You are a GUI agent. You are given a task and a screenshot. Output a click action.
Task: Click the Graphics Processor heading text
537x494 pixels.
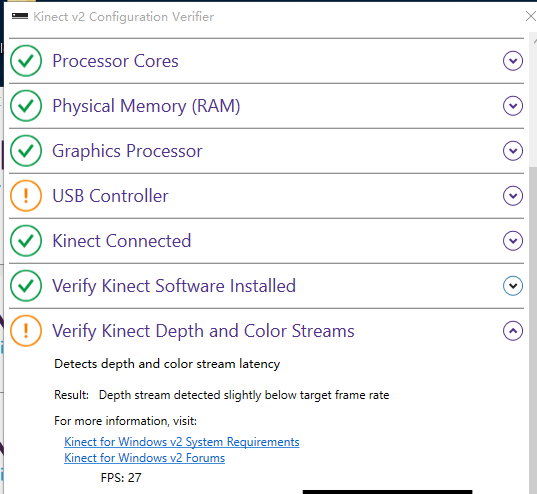coord(127,151)
